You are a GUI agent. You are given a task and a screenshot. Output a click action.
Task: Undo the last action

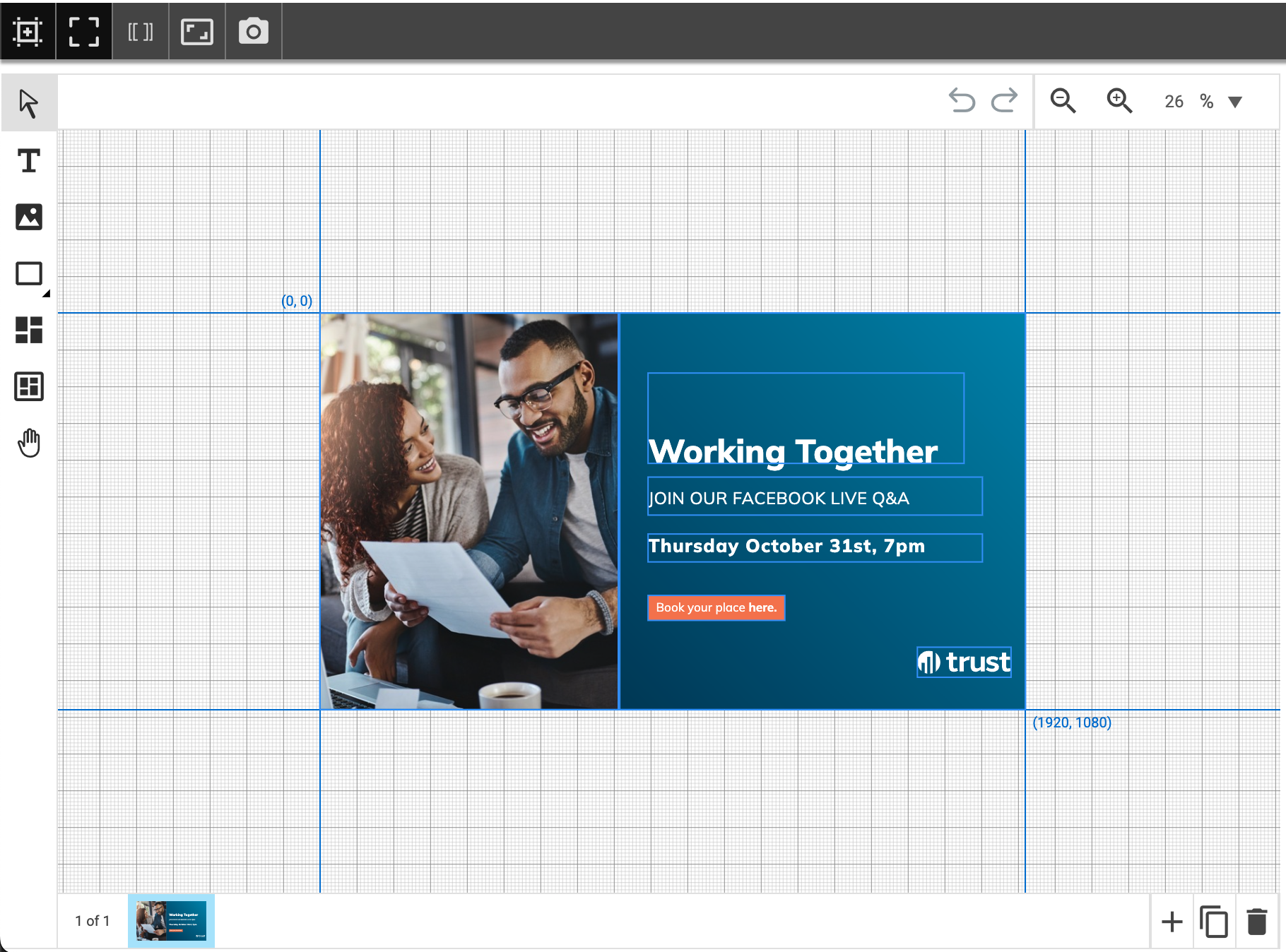pyautogui.click(x=961, y=101)
